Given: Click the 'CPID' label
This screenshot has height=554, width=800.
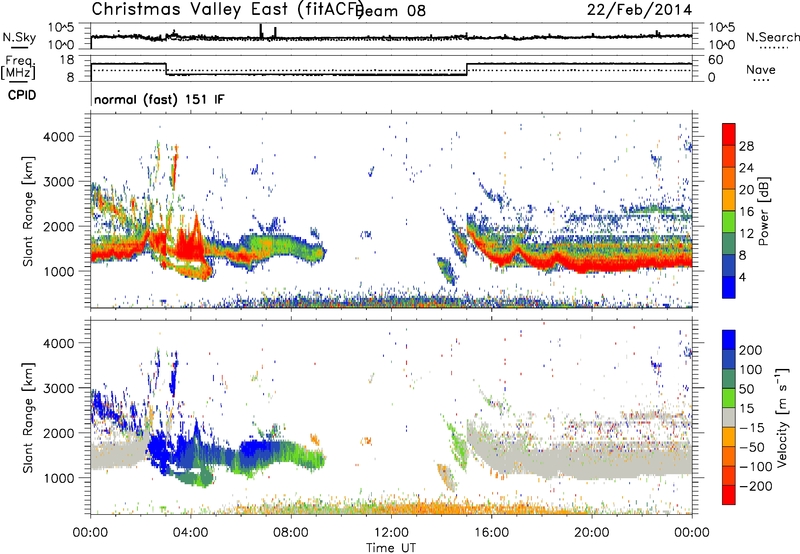Looking at the screenshot, I should point(22,95).
